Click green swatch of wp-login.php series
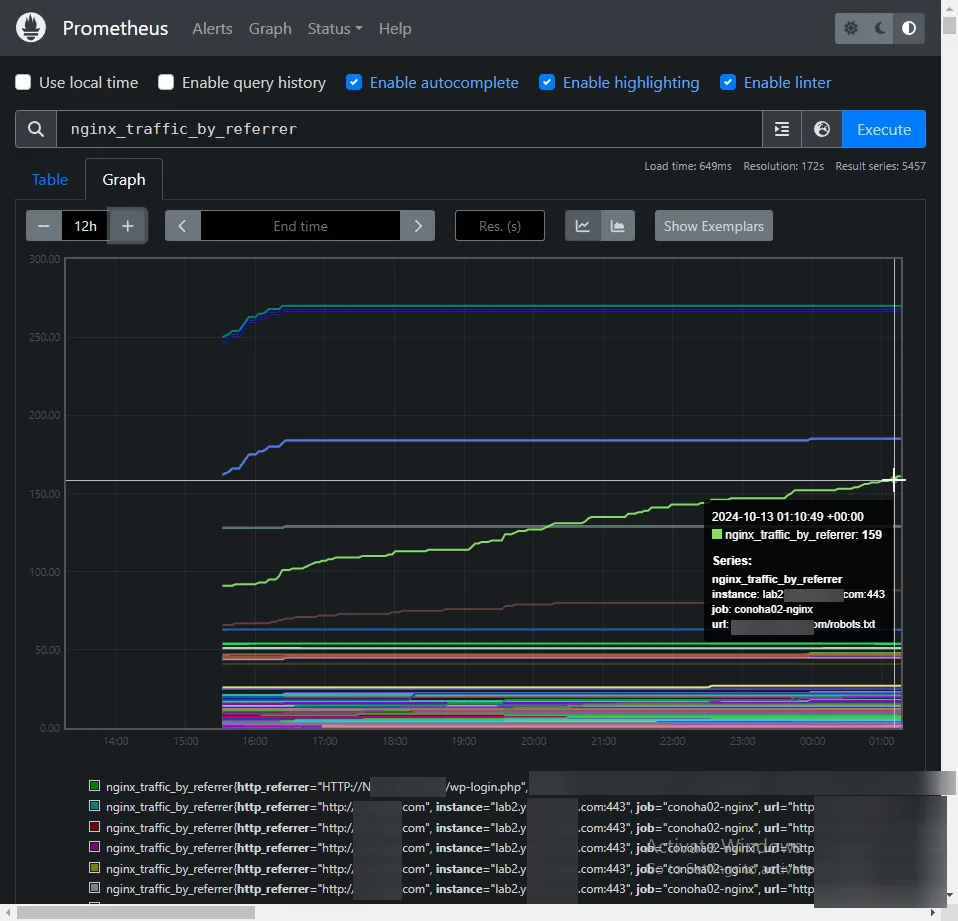This screenshot has width=958, height=921. point(95,787)
